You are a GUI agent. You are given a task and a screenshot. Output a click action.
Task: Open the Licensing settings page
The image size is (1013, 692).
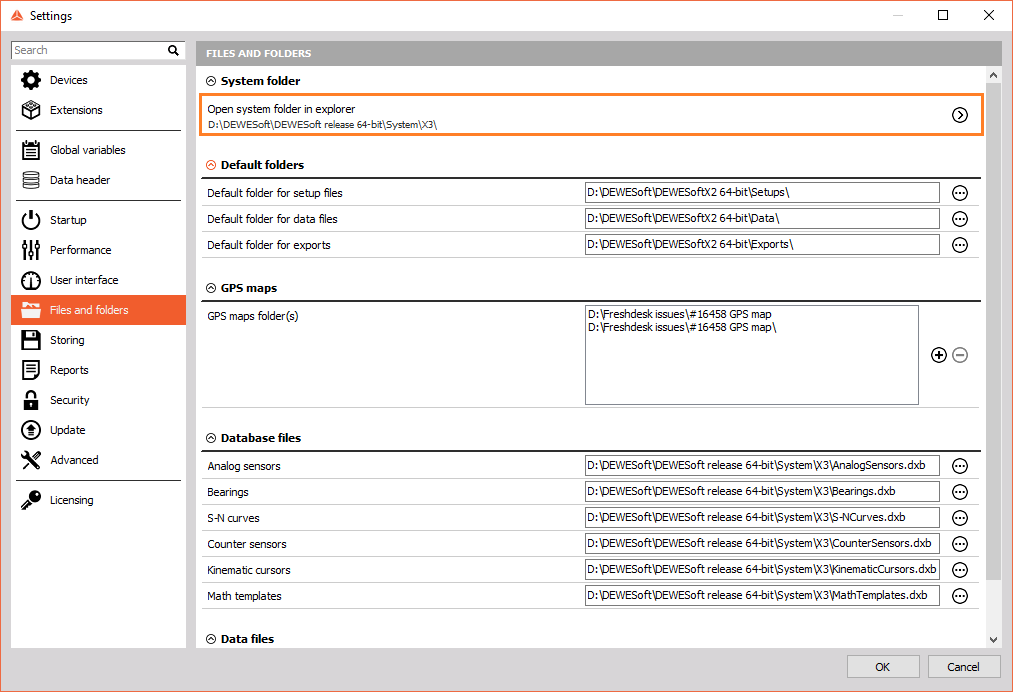[98, 500]
